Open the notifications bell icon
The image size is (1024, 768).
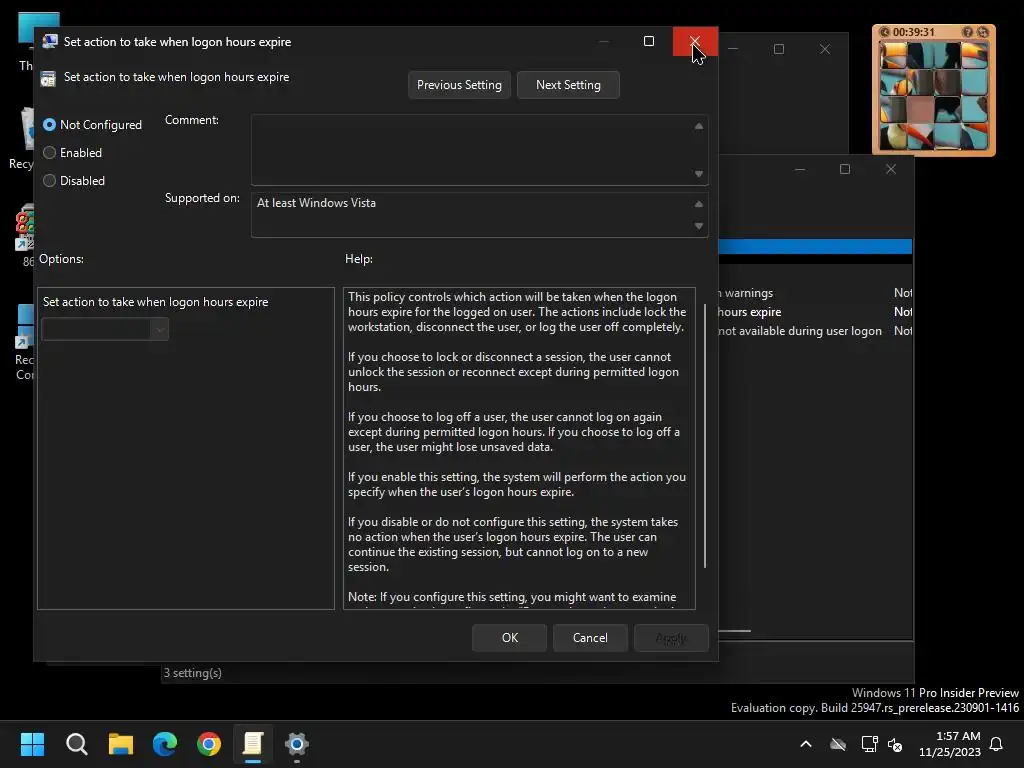click(996, 744)
